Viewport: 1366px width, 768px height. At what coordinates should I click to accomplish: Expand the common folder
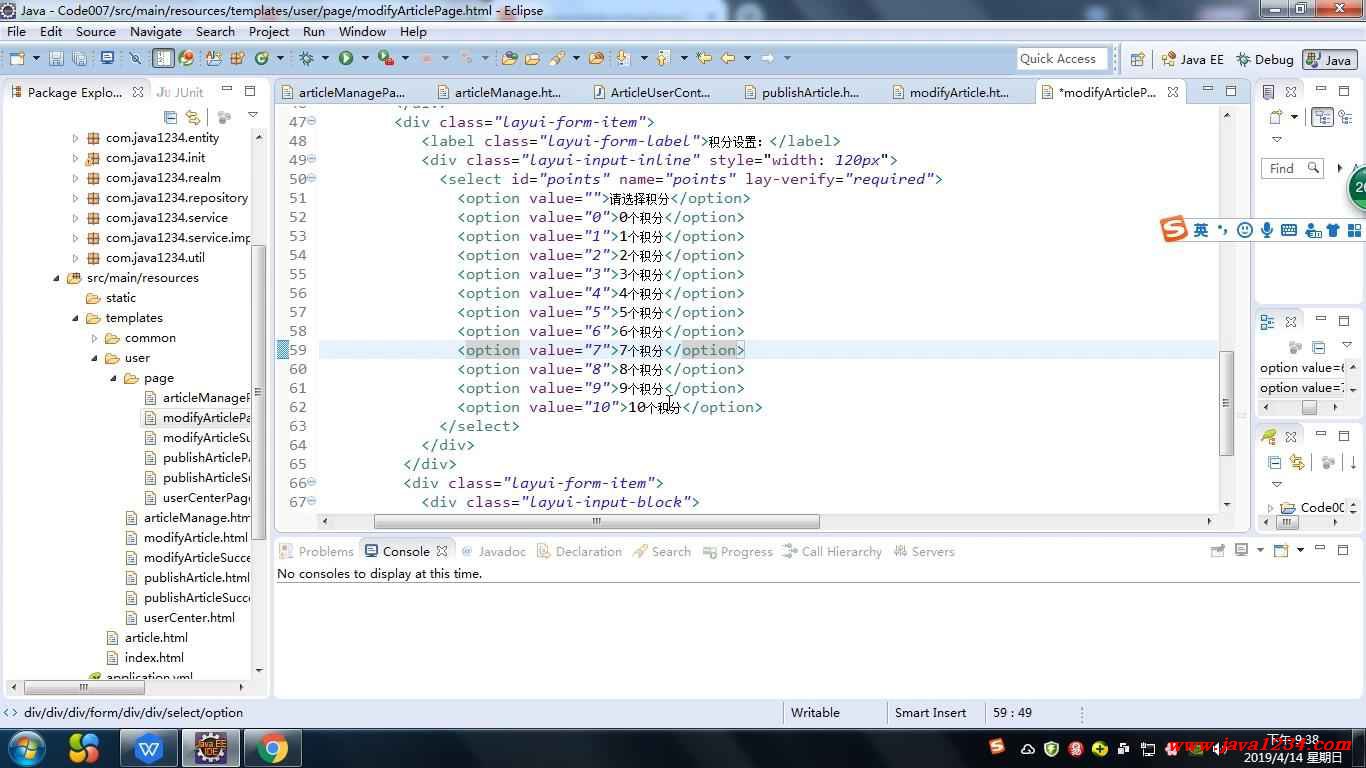(94, 338)
